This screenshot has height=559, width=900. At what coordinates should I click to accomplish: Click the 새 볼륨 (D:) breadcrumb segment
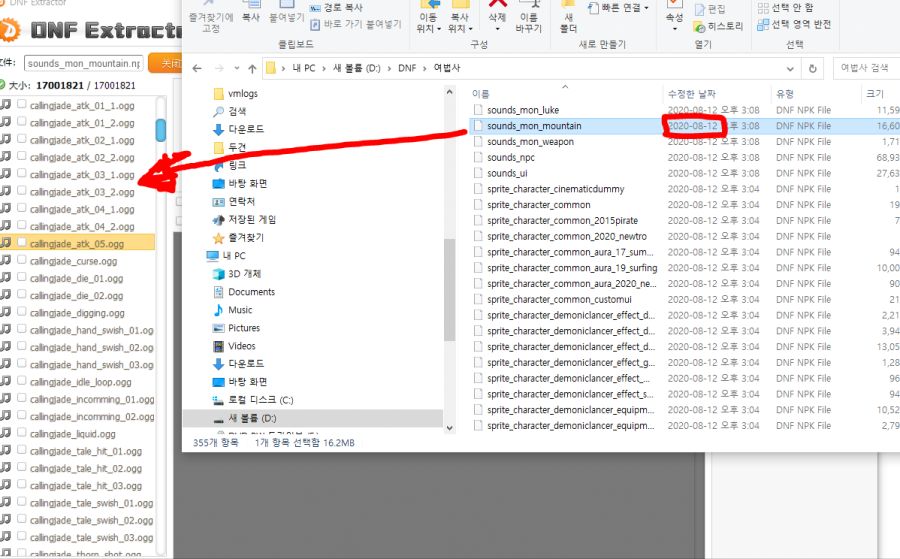click(x=356, y=68)
